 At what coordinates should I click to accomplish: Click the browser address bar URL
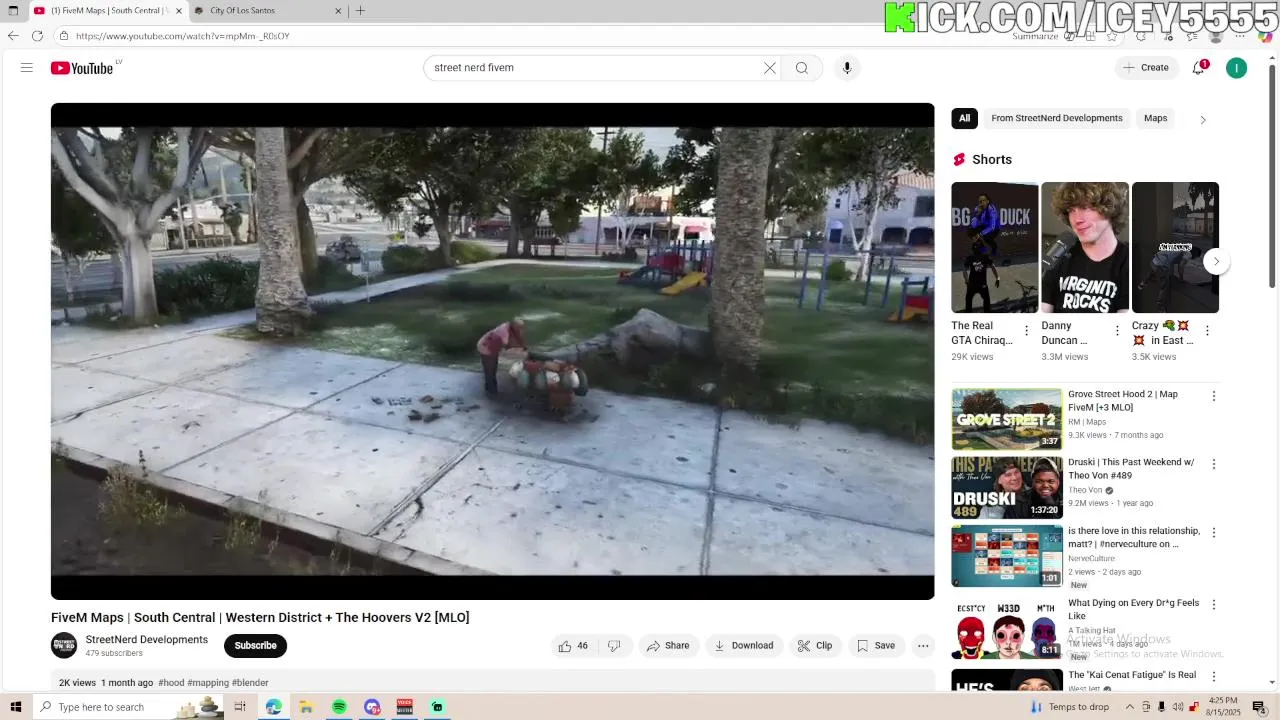pos(183,36)
